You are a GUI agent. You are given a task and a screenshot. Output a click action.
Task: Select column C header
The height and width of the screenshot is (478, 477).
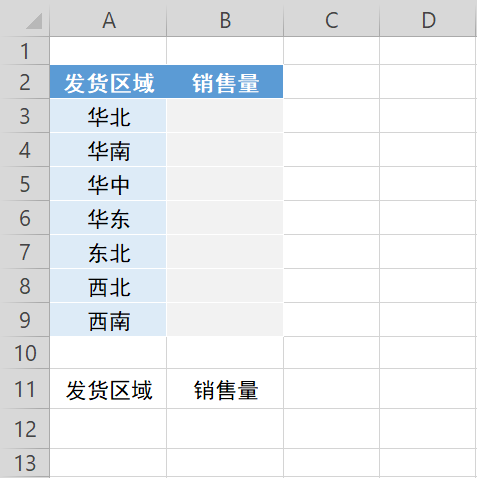(x=331, y=19)
